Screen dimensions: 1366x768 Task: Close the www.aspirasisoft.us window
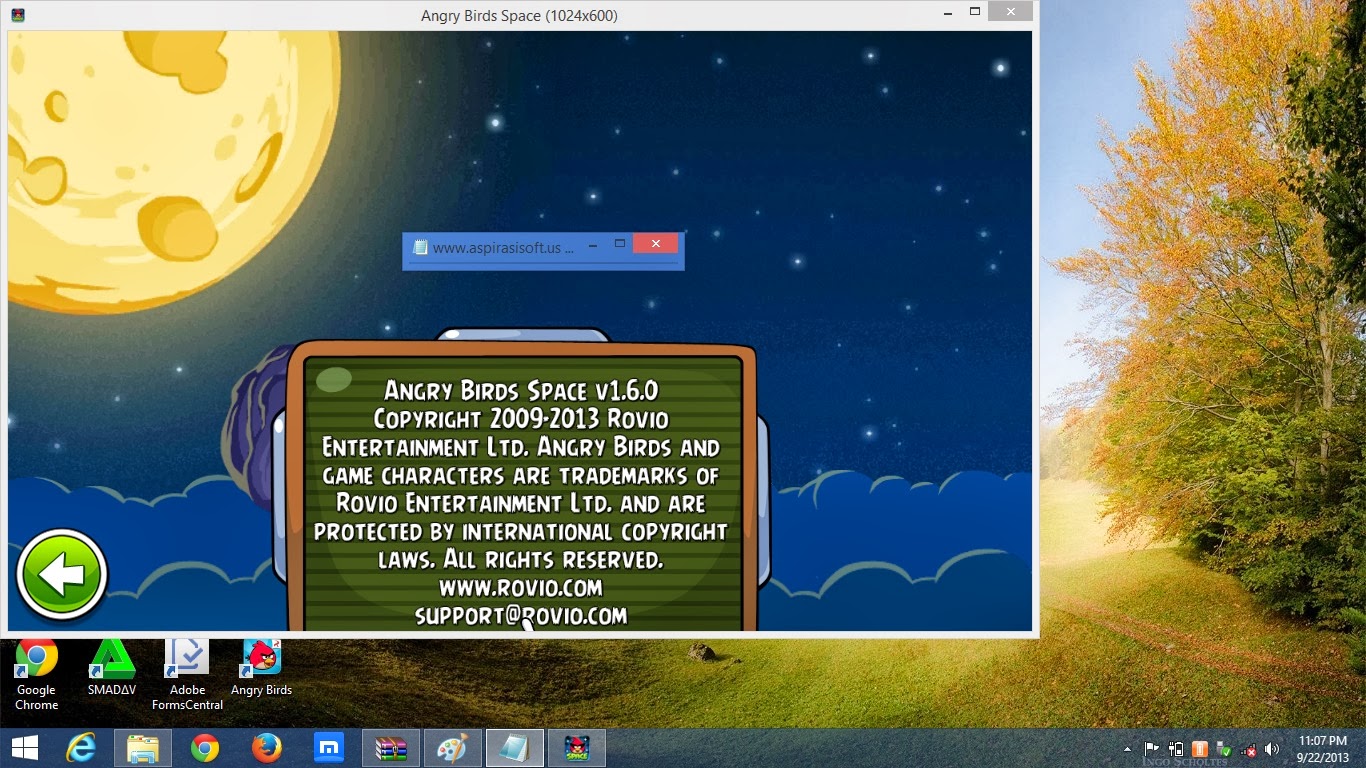point(655,243)
